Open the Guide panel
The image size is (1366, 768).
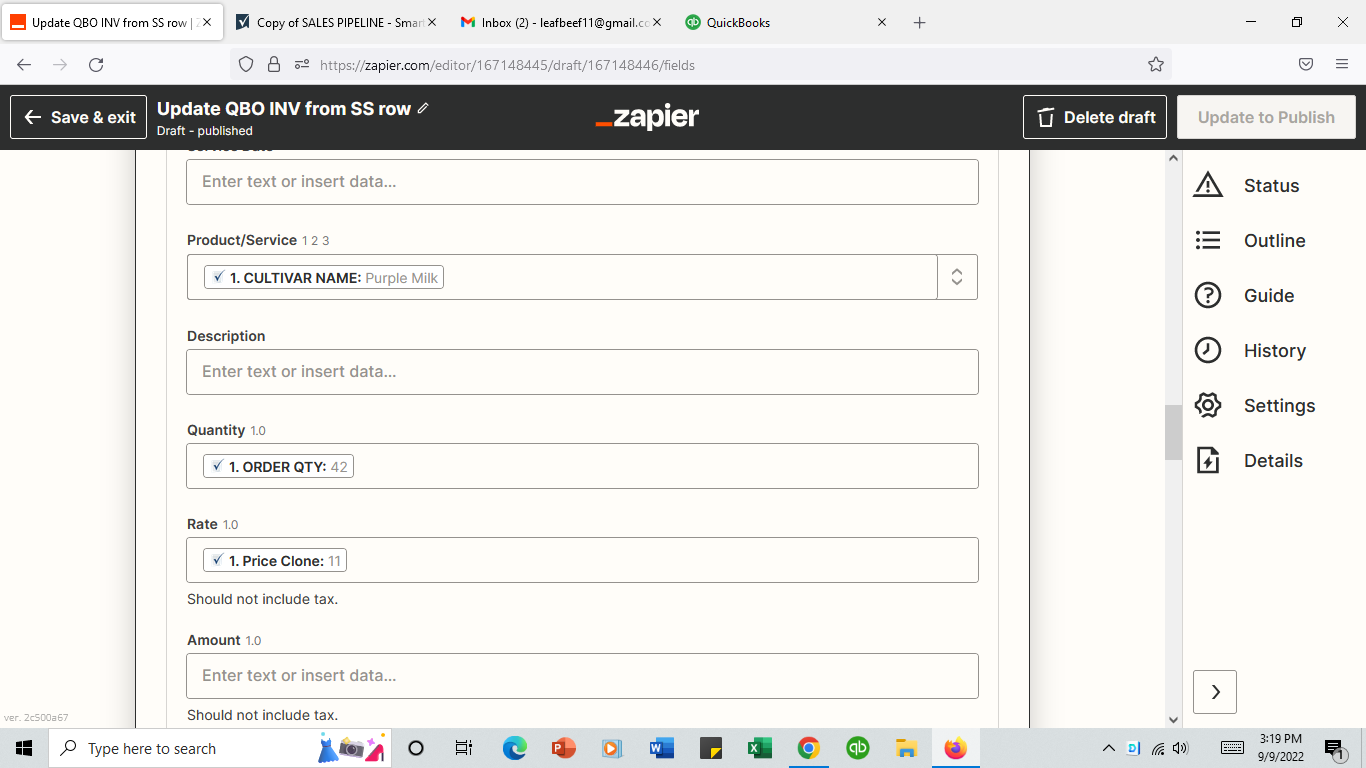tap(1244, 295)
